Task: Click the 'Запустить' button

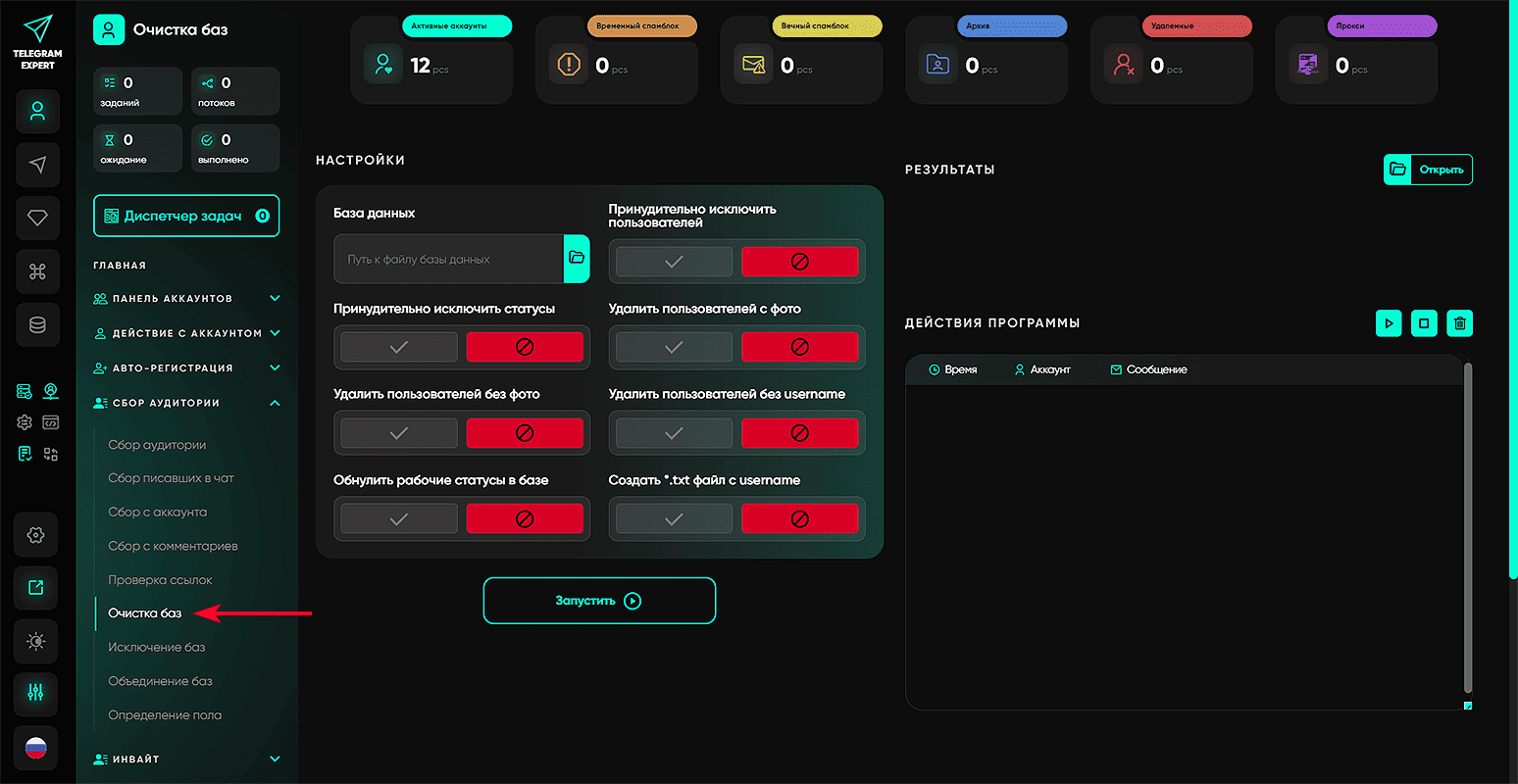Action: 599,601
